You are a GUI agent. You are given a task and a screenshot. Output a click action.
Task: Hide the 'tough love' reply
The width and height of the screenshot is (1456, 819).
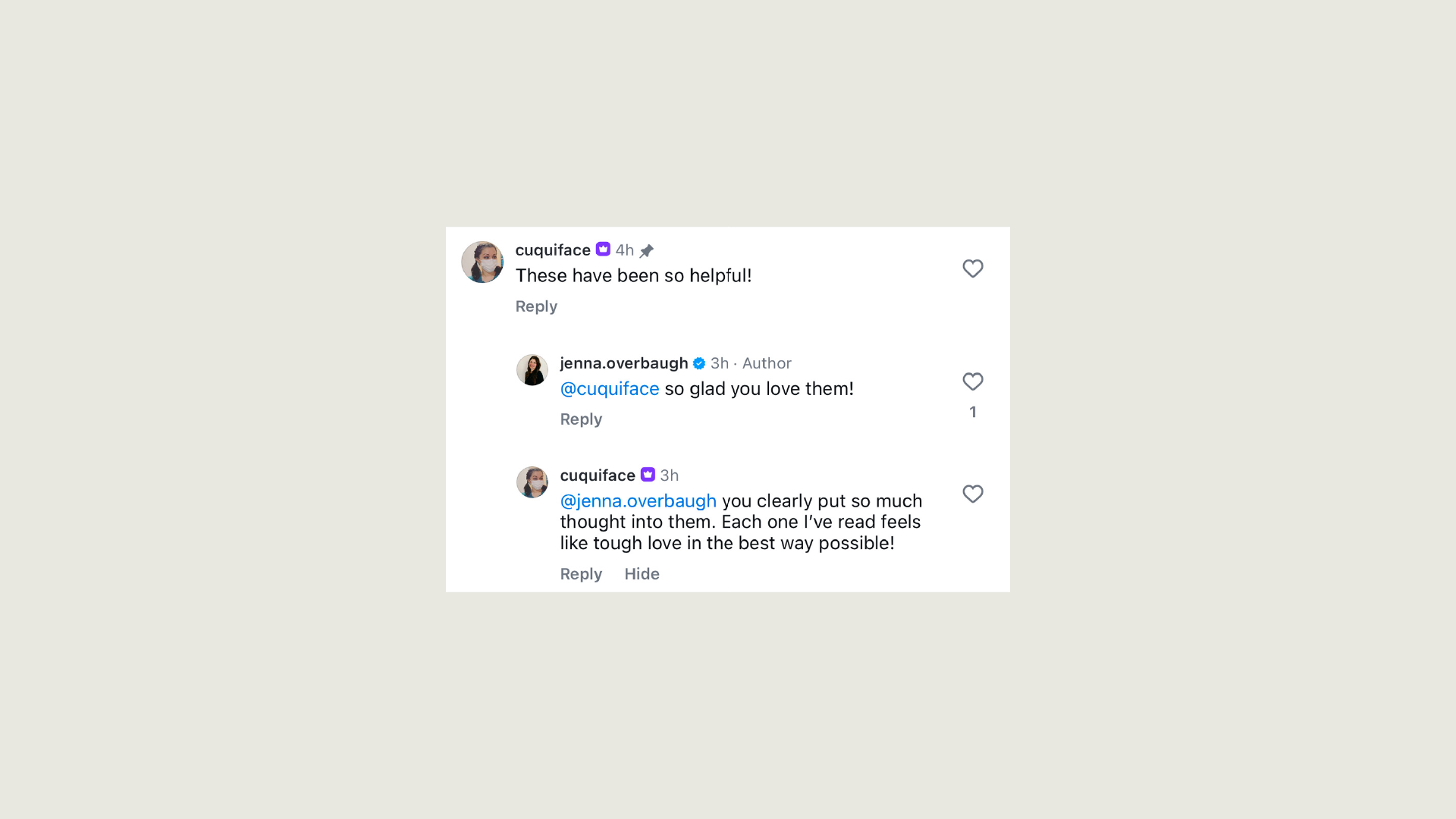[642, 574]
